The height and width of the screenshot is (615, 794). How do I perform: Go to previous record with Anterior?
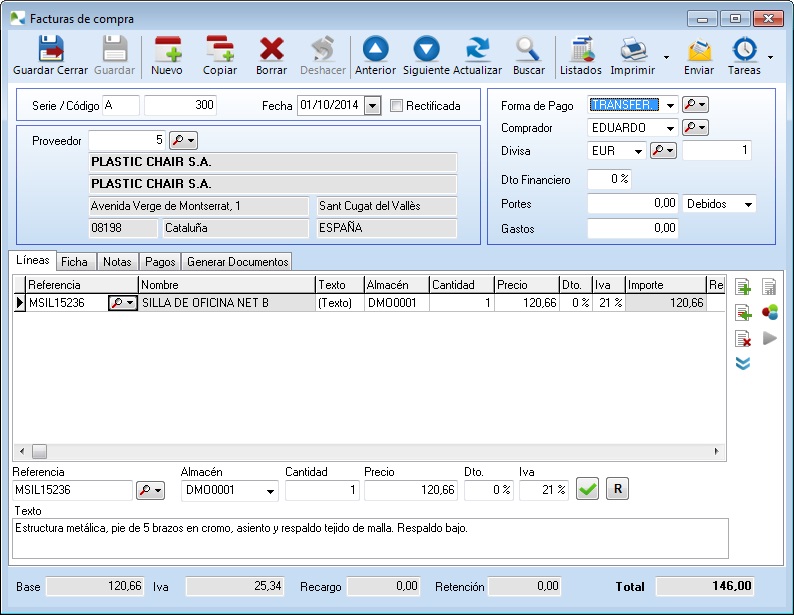[x=375, y=48]
